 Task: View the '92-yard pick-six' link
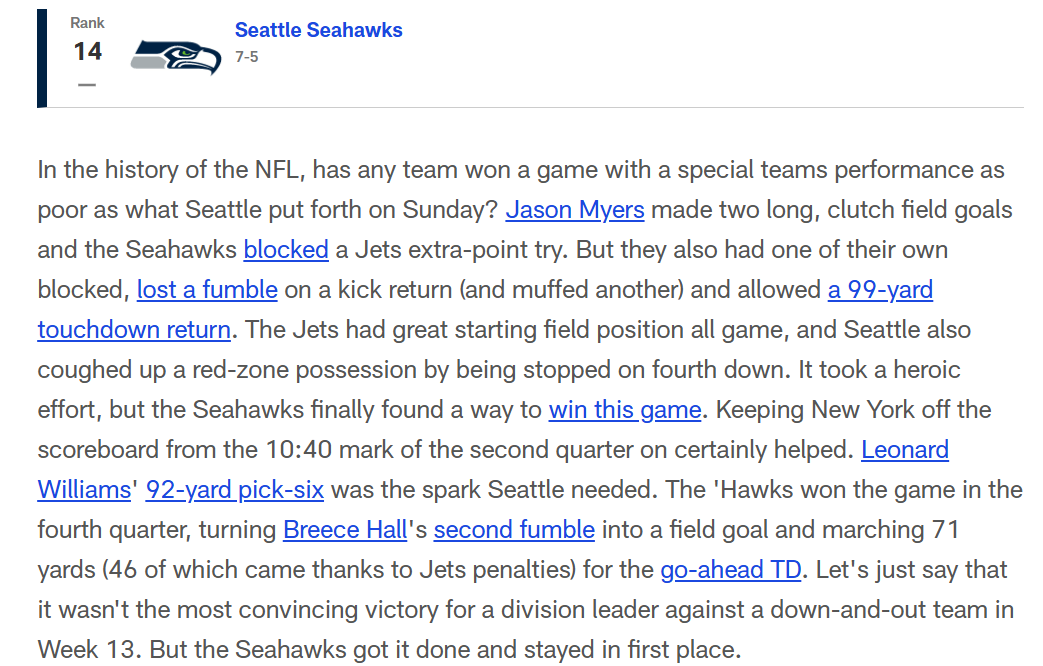point(235,490)
